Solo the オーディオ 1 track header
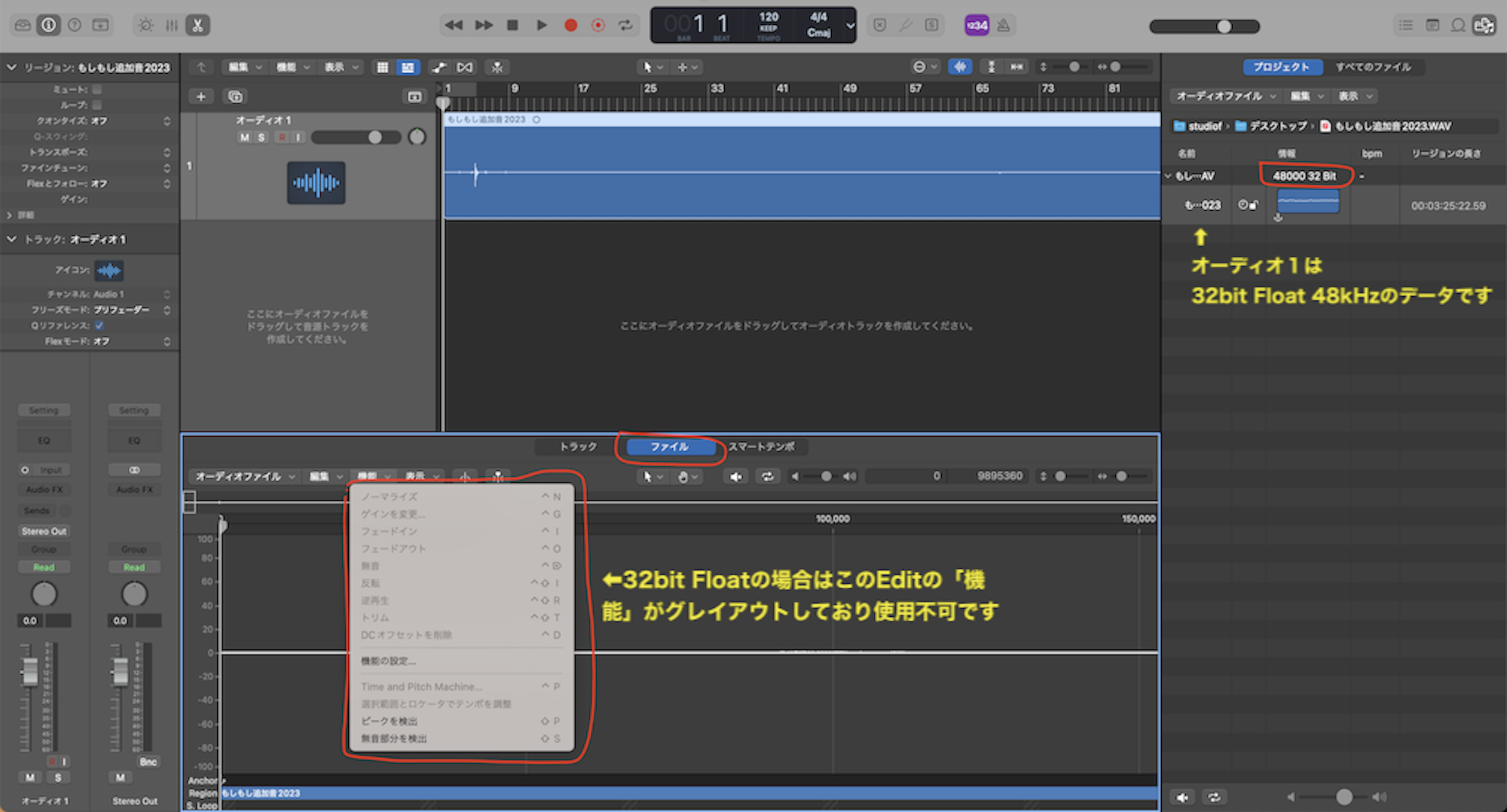The image size is (1507, 812). tap(261, 137)
